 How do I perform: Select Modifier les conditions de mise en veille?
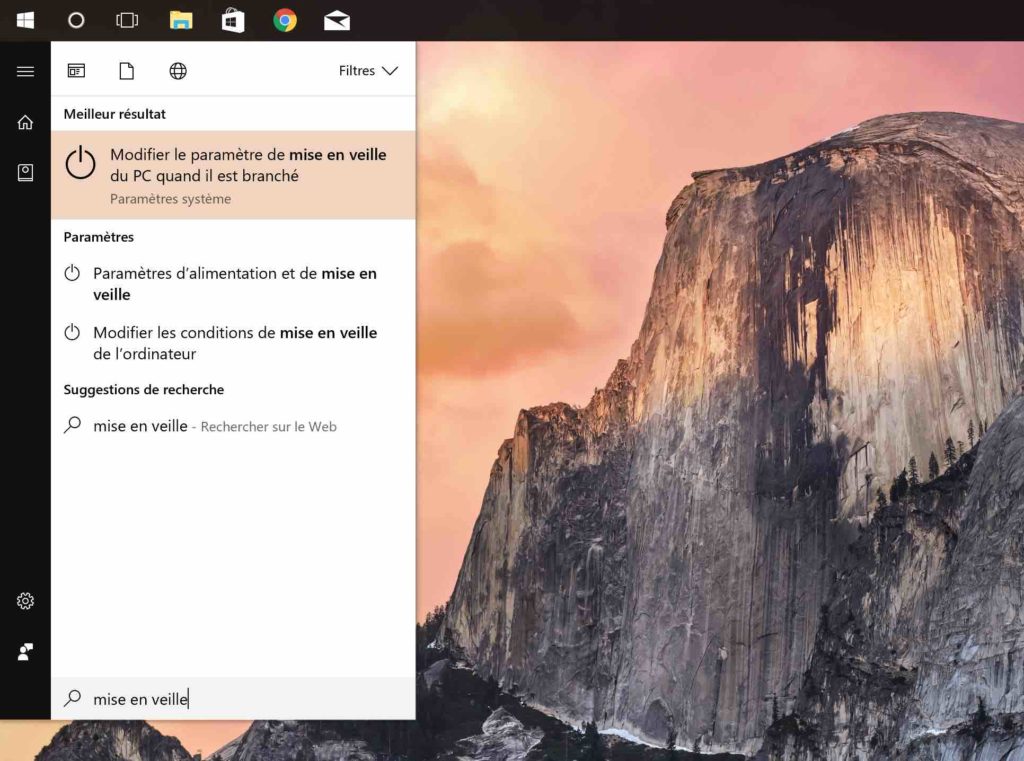coord(233,343)
